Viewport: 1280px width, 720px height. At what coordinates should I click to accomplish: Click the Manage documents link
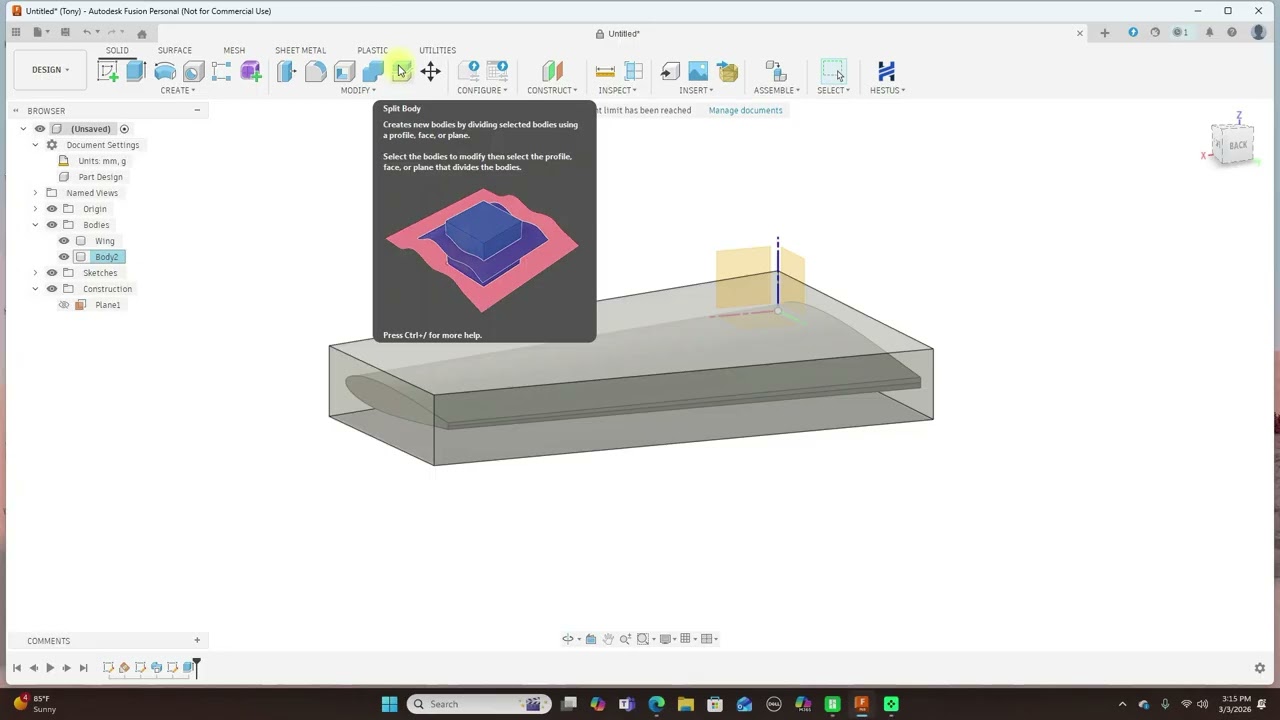745,110
